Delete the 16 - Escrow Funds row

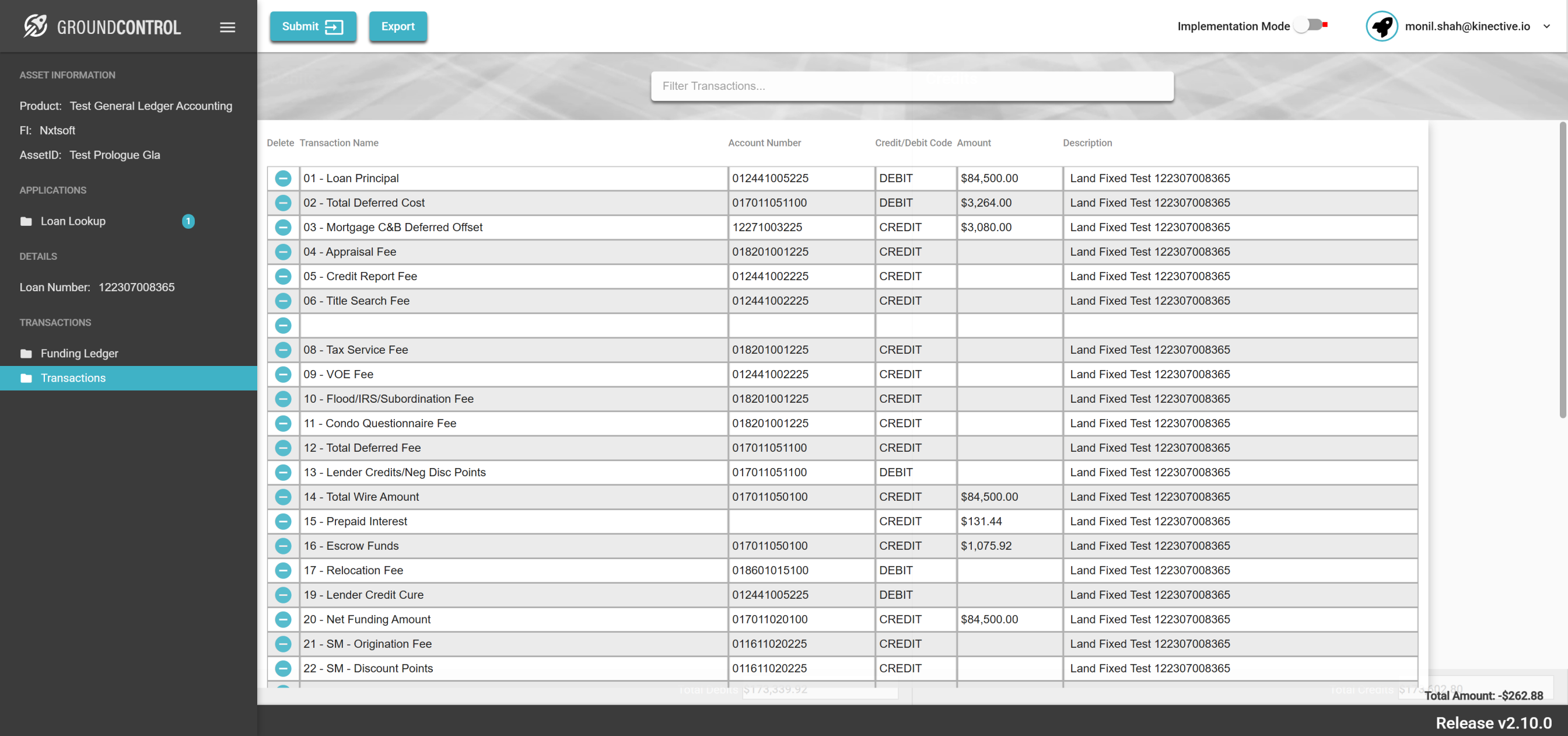[x=283, y=546]
